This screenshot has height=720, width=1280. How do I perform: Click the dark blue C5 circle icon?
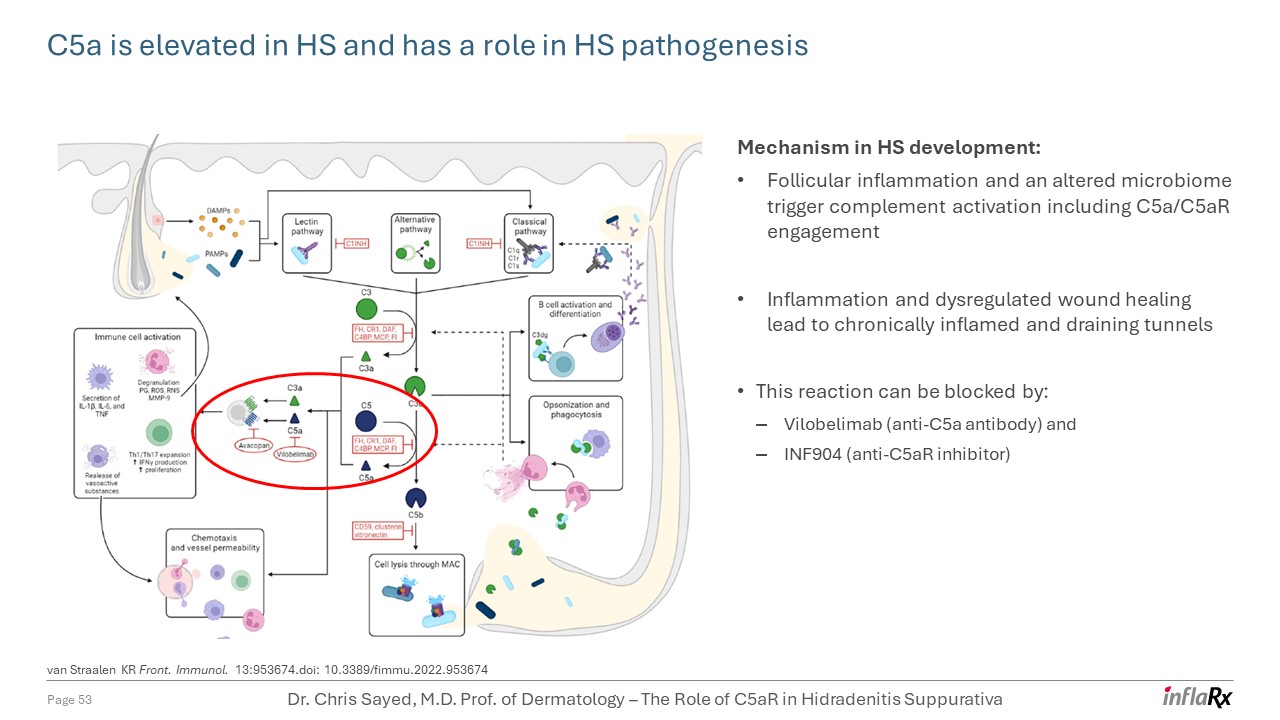(x=366, y=420)
